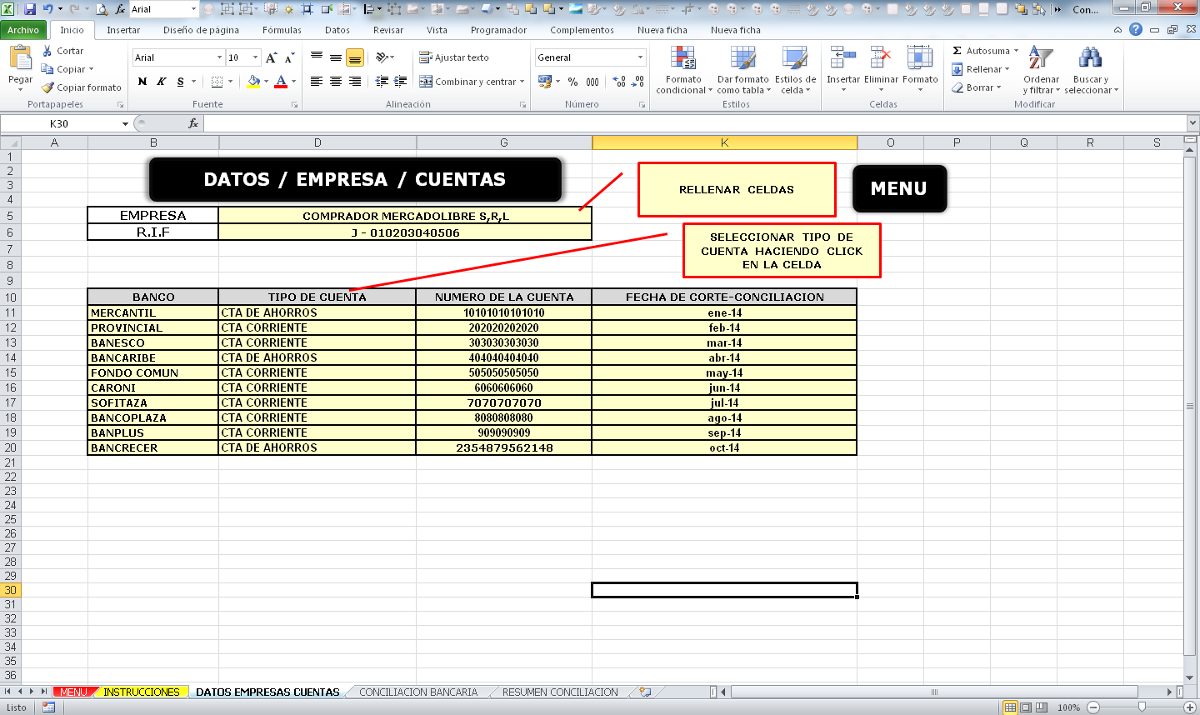This screenshot has width=1200, height=715.
Task: Decrease decimal places
Action: click(x=636, y=81)
